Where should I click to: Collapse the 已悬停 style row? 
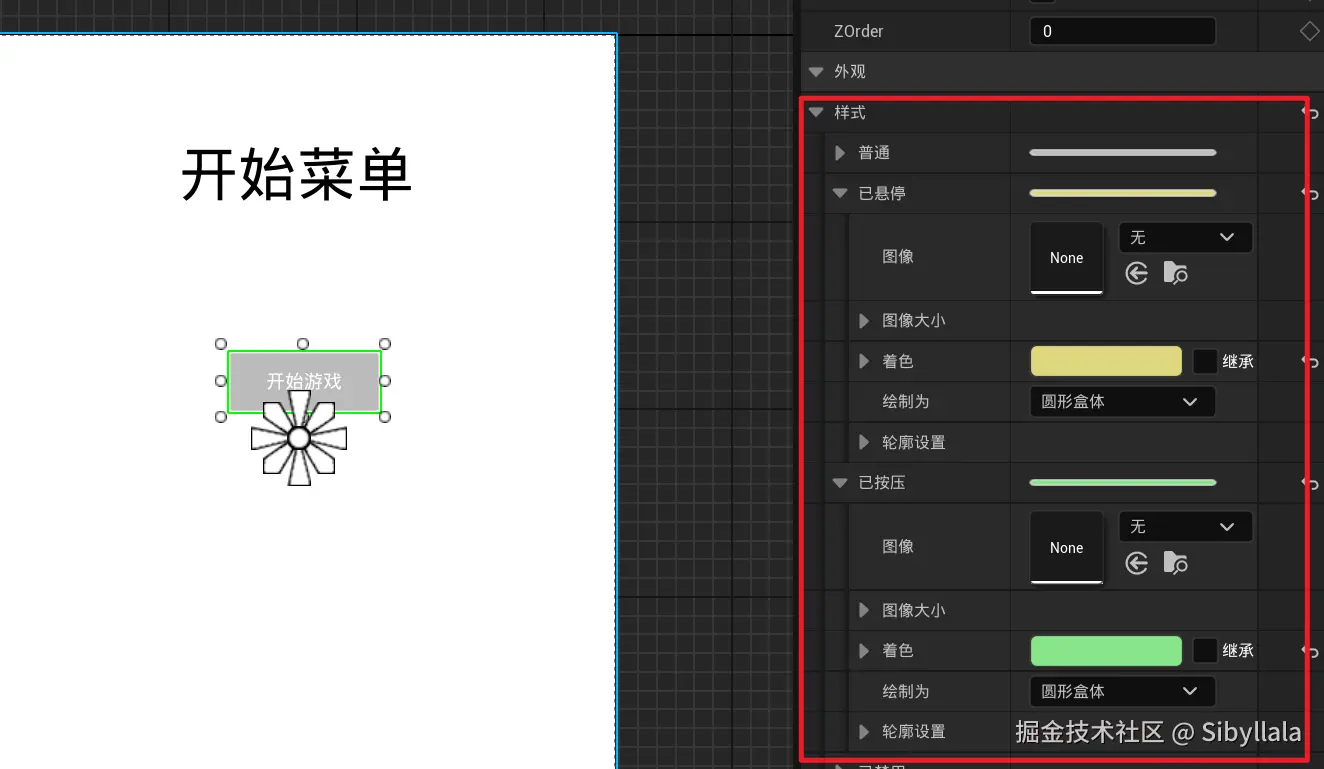click(x=840, y=193)
